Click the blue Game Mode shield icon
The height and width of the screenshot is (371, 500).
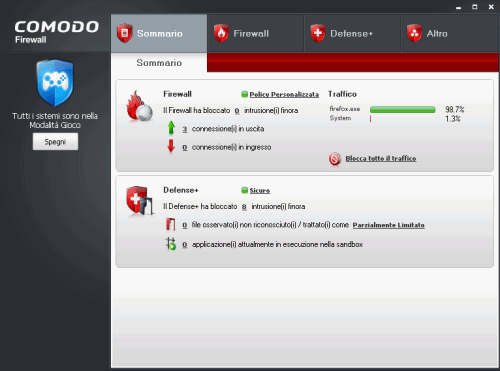point(55,83)
